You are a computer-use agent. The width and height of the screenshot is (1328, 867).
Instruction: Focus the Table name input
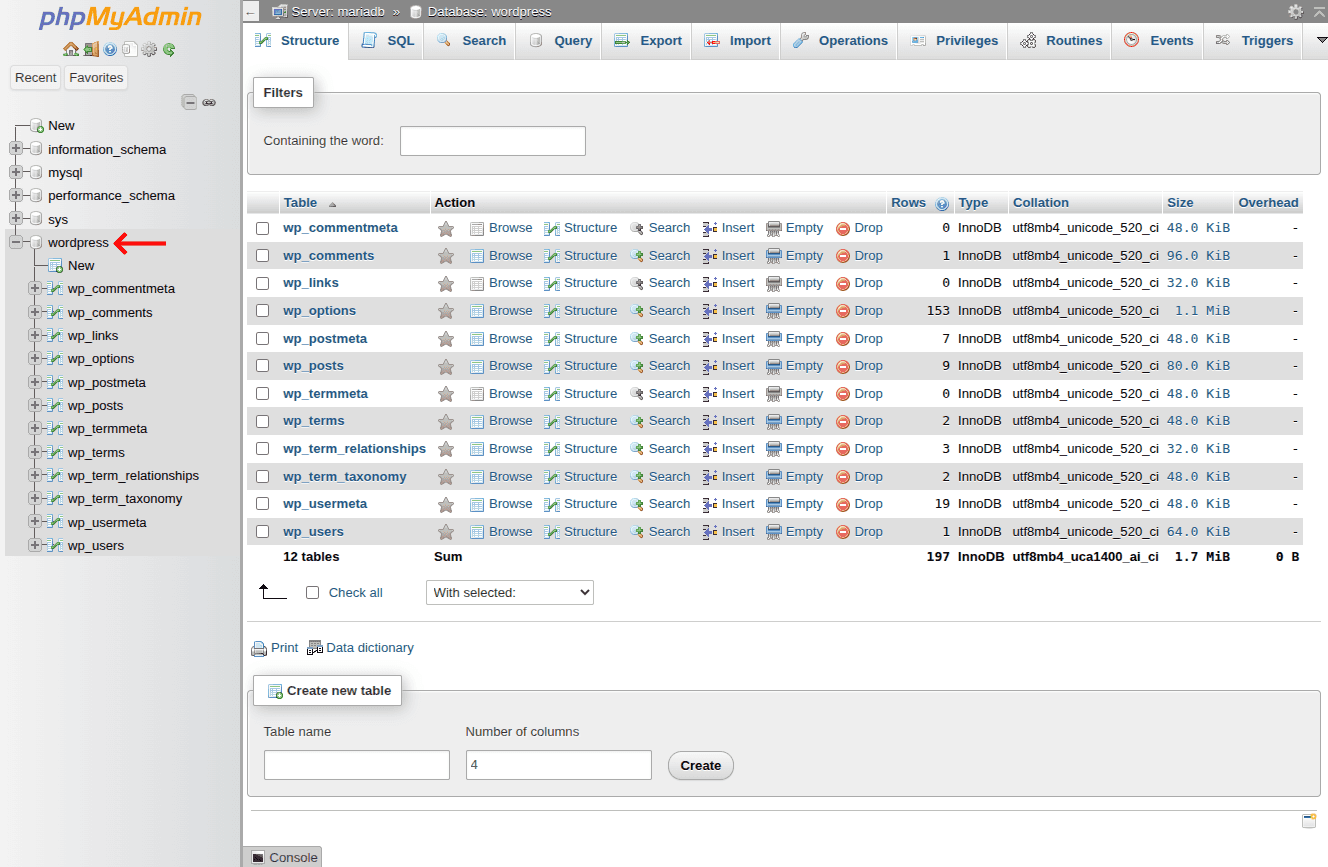pos(357,765)
